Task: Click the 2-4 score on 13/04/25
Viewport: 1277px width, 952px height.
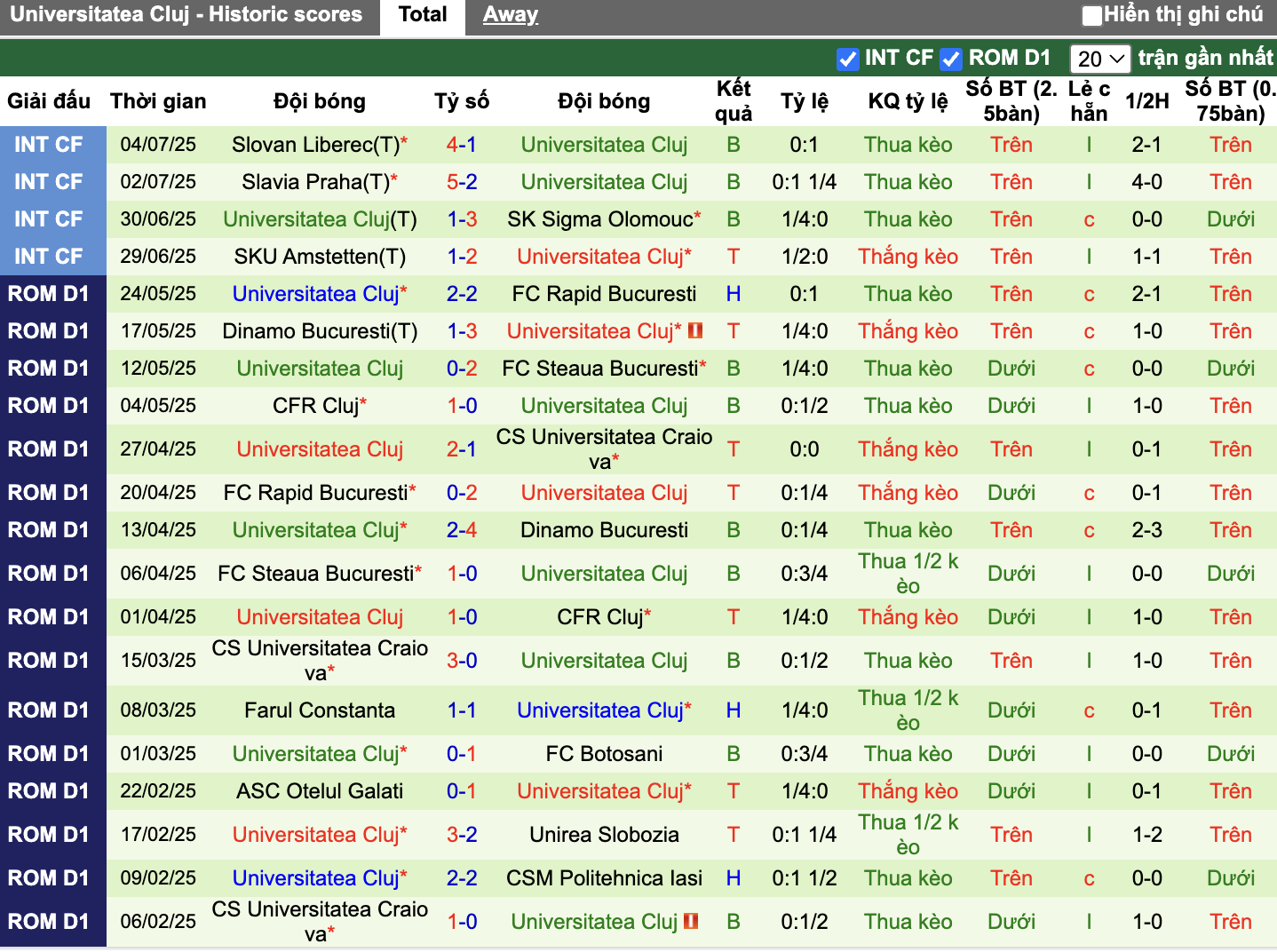Action: pos(462,530)
